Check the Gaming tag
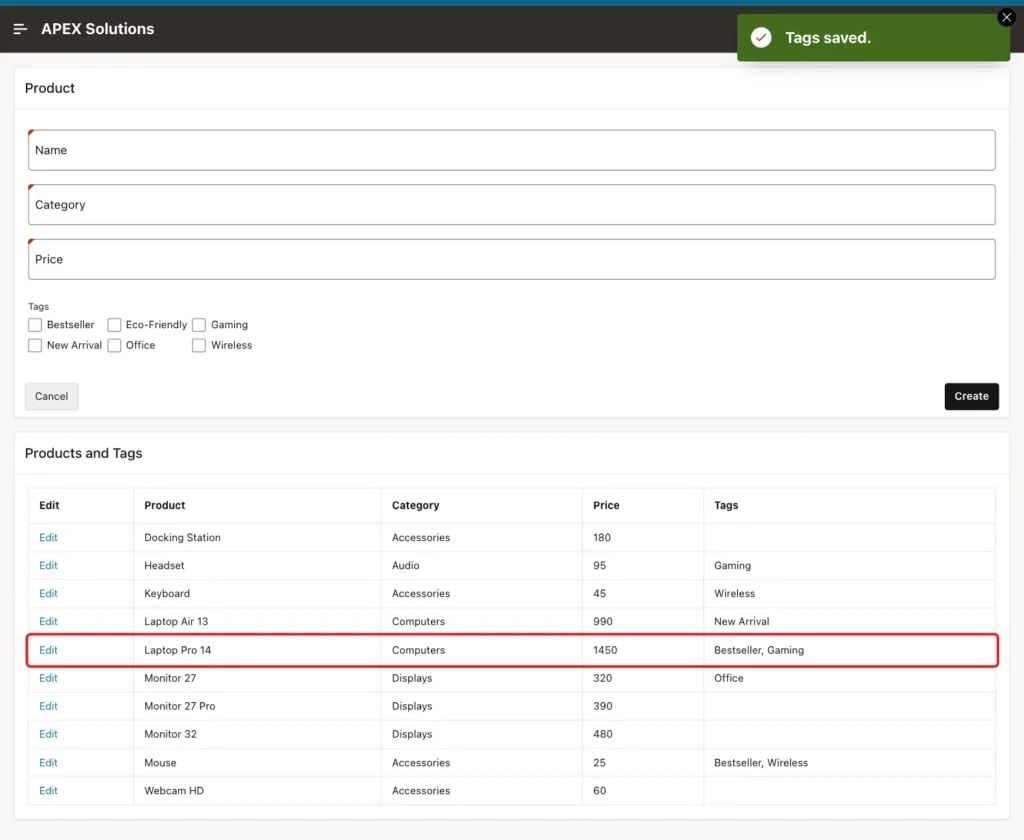 tap(199, 325)
